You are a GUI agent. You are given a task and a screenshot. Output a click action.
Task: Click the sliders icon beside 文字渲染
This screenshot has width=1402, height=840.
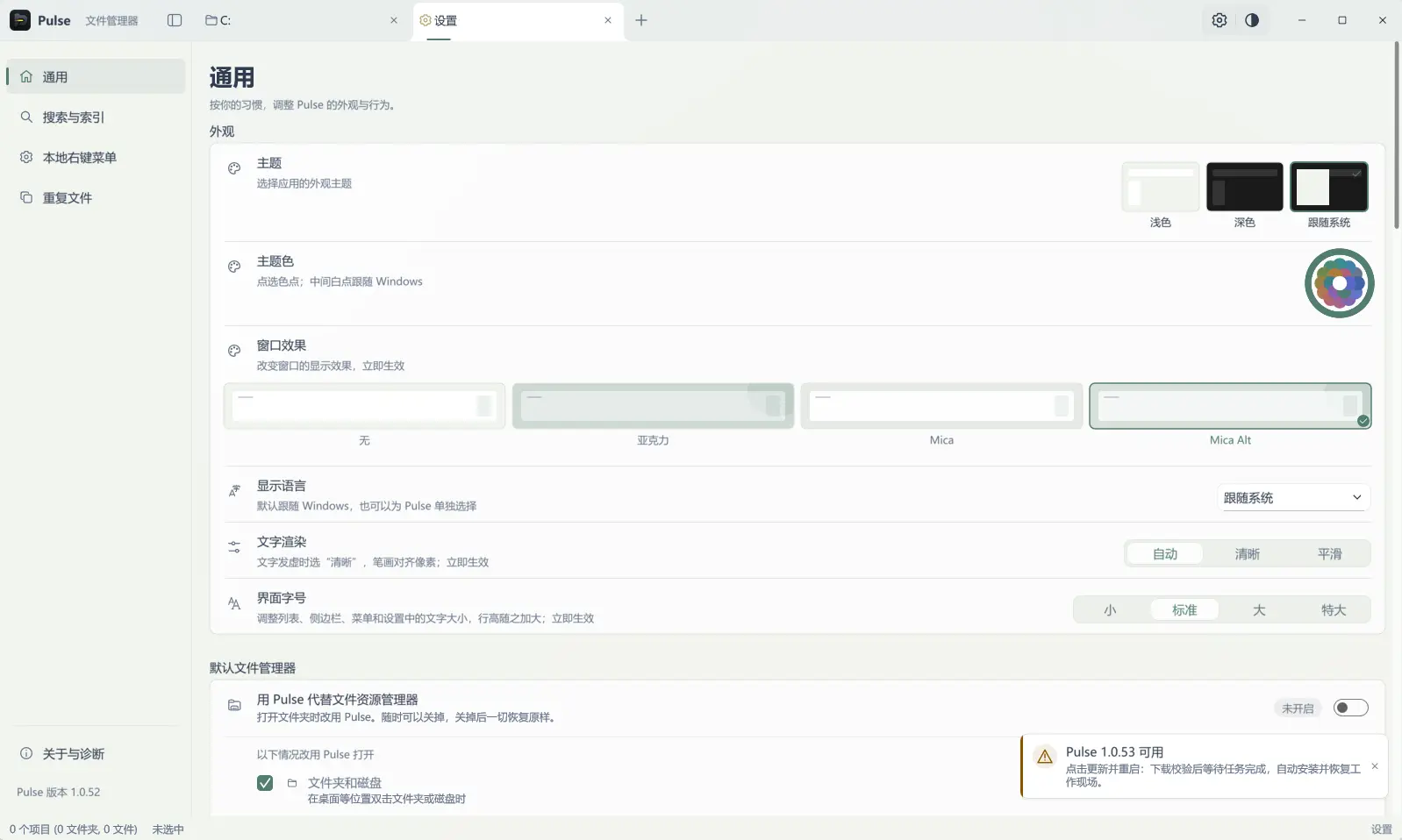click(x=234, y=547)
